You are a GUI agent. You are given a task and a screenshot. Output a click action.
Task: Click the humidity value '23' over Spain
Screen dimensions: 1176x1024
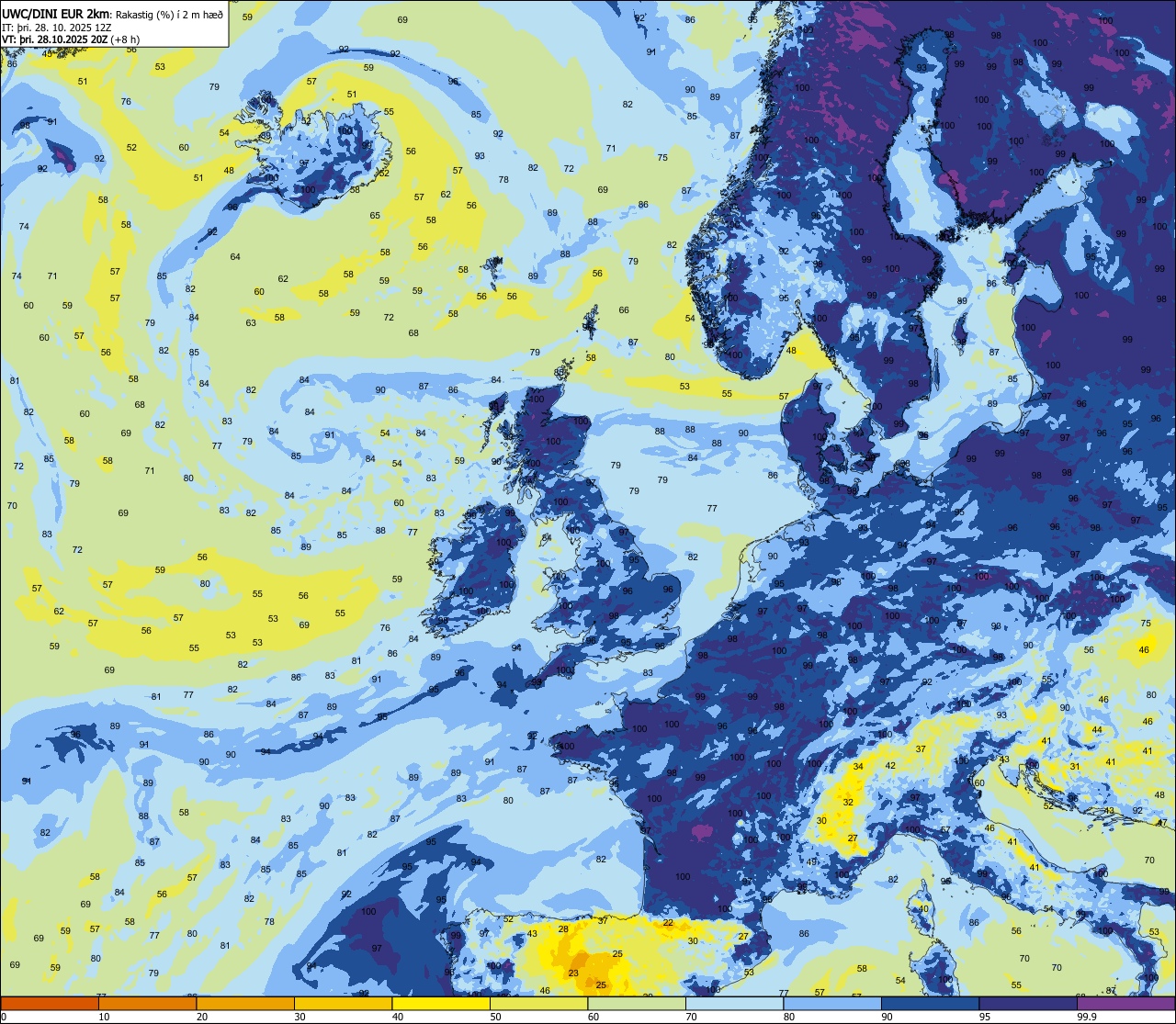(573, 973)
